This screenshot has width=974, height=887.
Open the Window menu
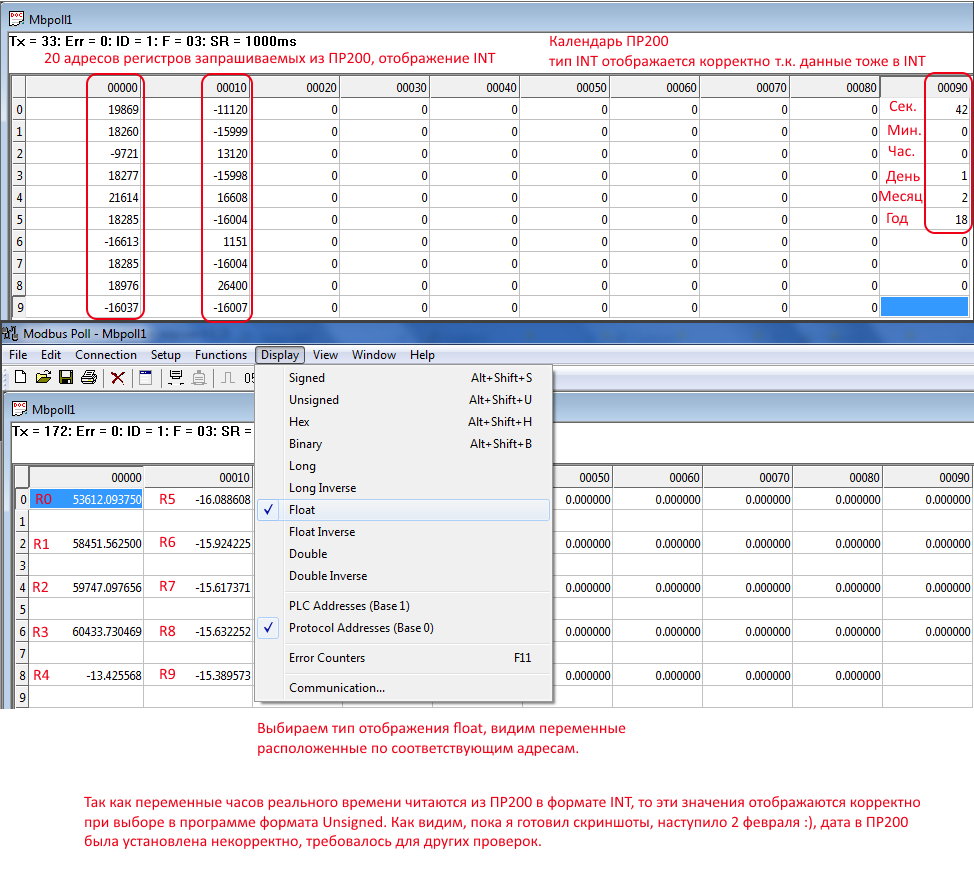coord(373,355)
